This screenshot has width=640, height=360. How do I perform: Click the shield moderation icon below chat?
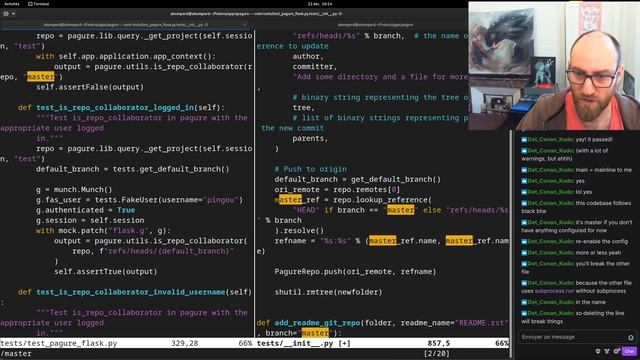(x=598, y=351)
